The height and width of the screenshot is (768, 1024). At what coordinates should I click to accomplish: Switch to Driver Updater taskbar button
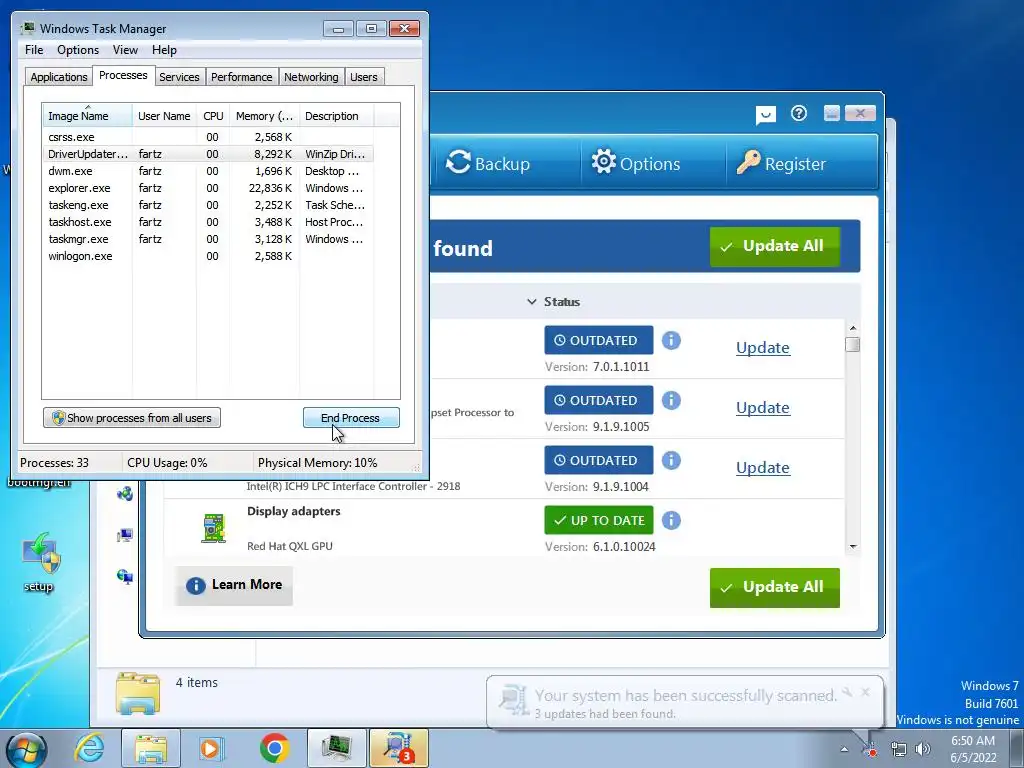399,748
